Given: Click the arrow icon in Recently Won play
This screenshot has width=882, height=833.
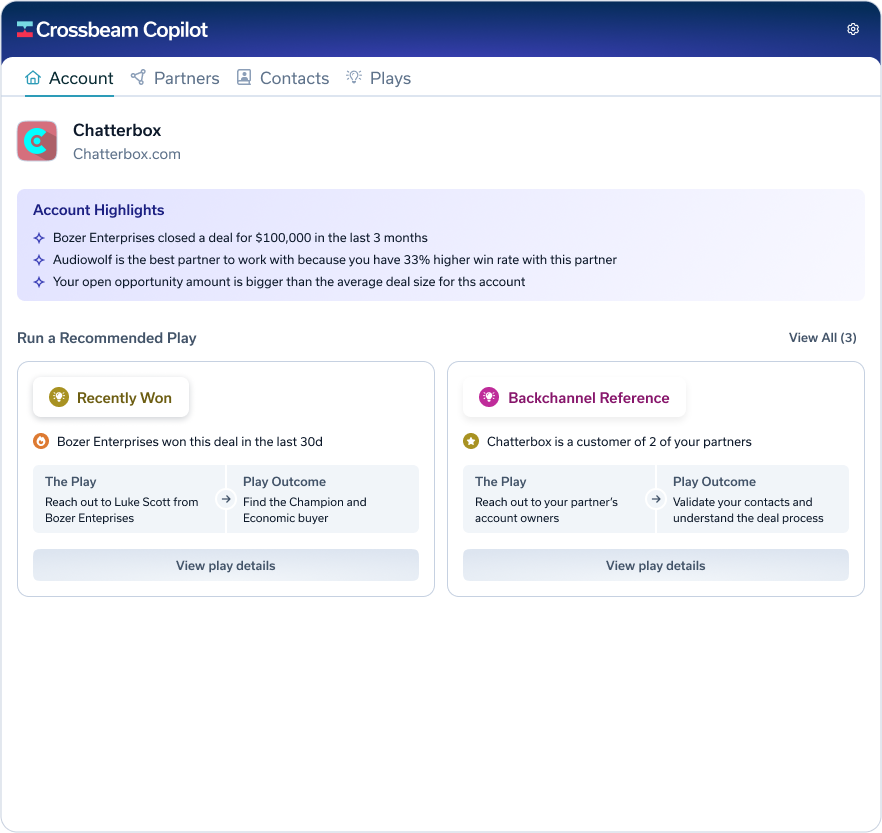Looking at the screenshot, I should pos(226,499).
